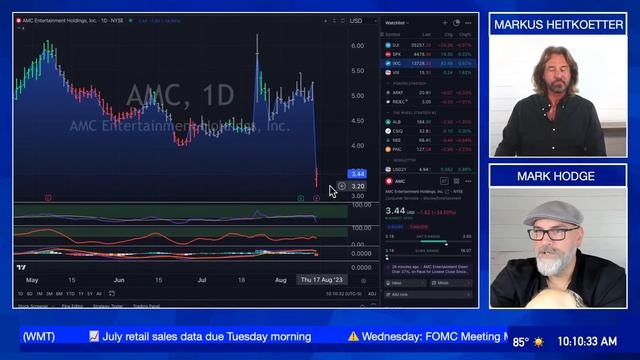Select the VIX row in the watchlist

[429, 72]
